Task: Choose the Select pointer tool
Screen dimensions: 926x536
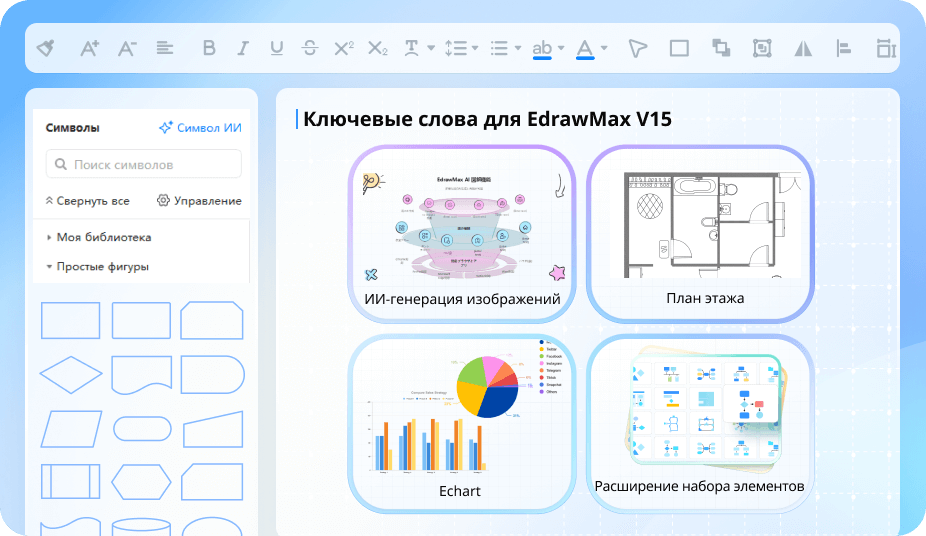Action: tap(637, 48)
